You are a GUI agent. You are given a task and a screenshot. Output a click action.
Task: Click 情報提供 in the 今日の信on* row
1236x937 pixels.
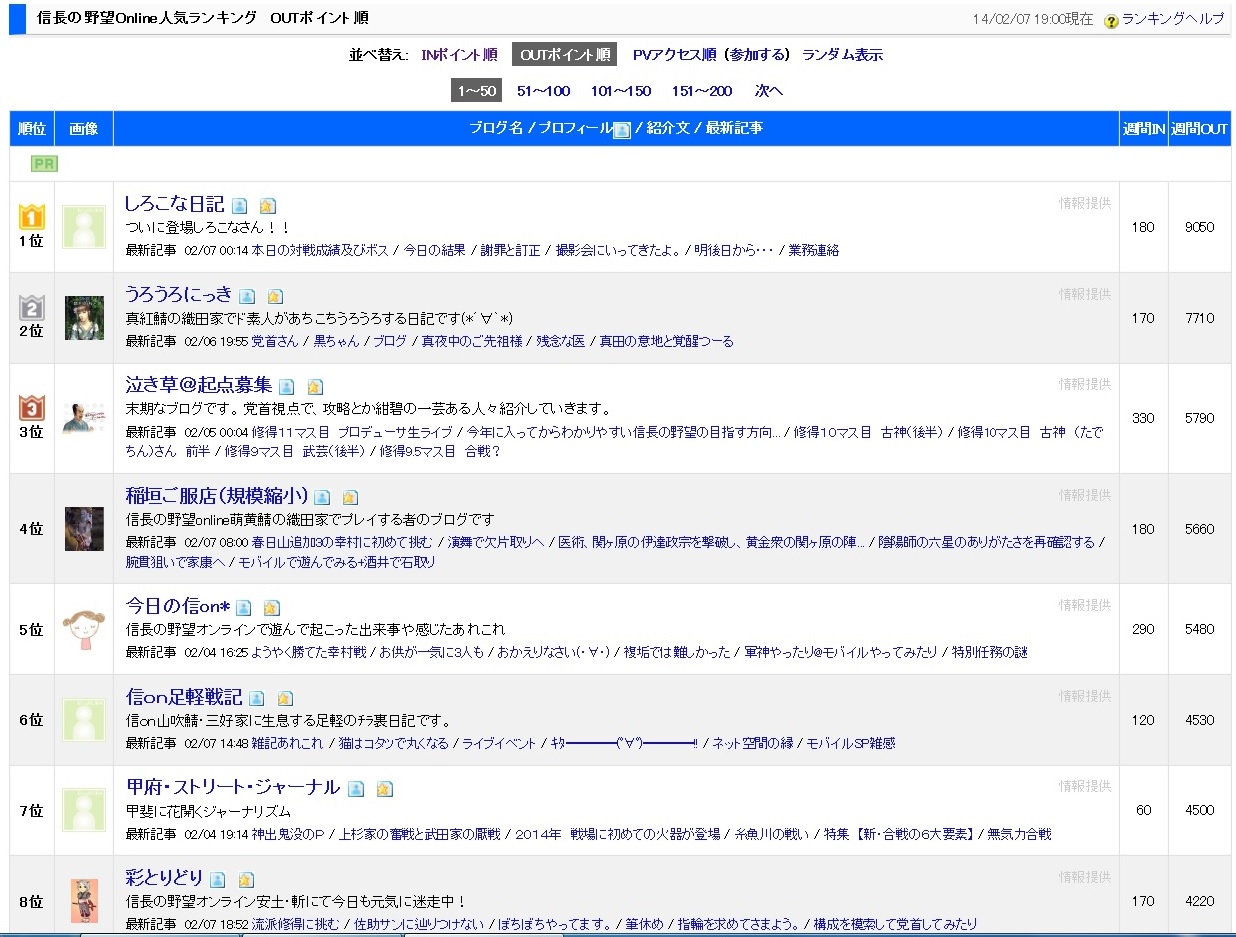click(x=1085, y=605)
